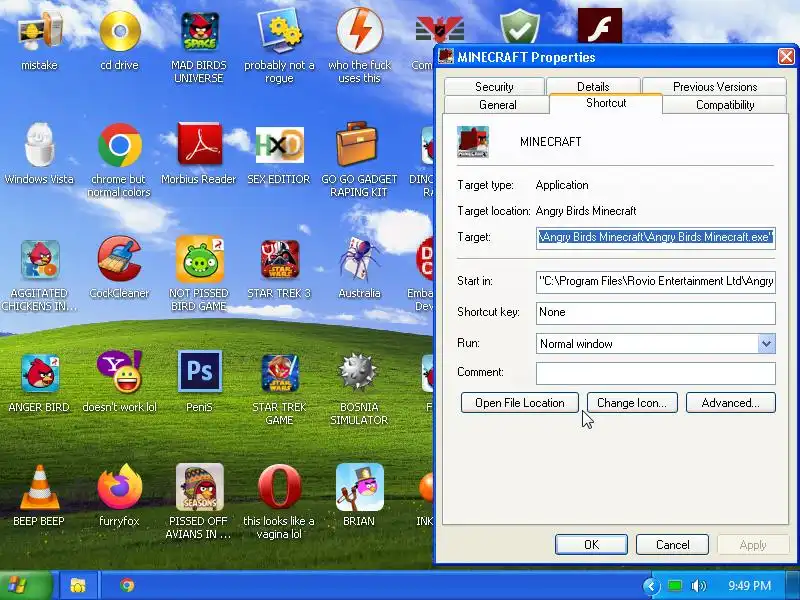The image size is (800, 600).
Task: Cancel the MINECRAFT Properties dialog
Action: click(x=672, y=544)
